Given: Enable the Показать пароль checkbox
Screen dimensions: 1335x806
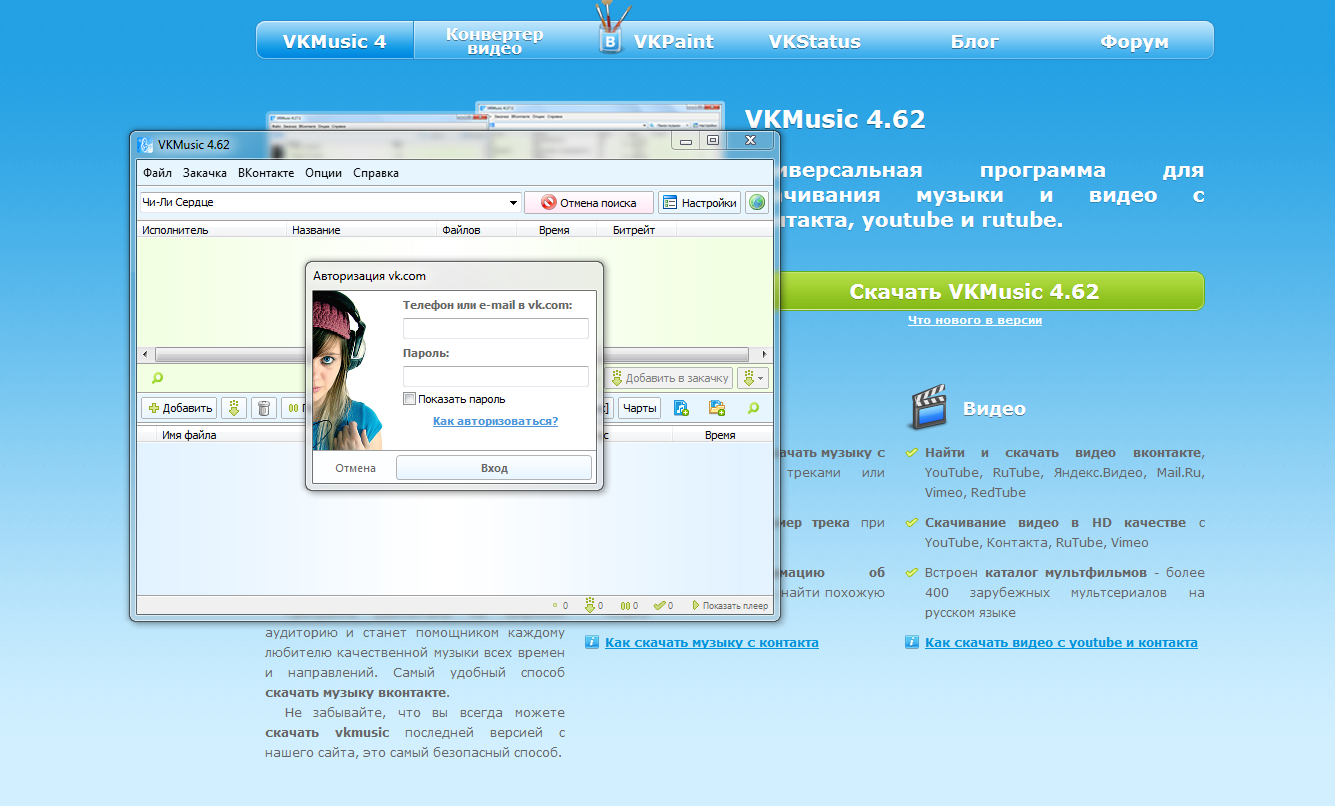Looking at the screenshot, I should 409,398.
